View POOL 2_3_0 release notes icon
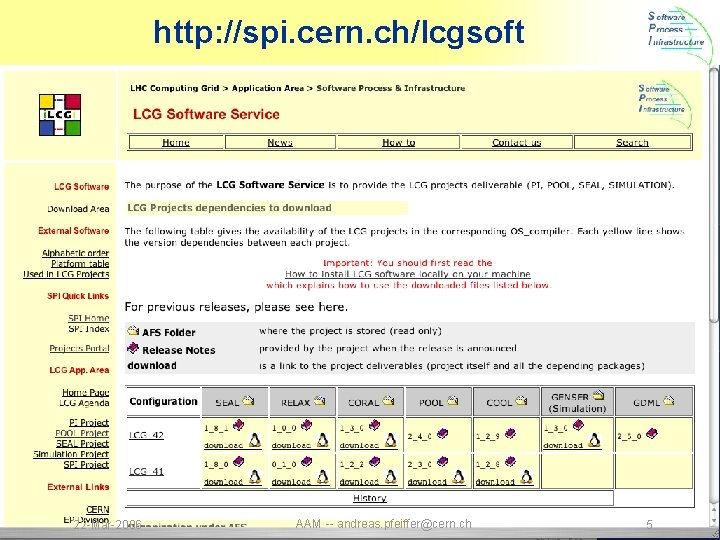 point(442,461)
